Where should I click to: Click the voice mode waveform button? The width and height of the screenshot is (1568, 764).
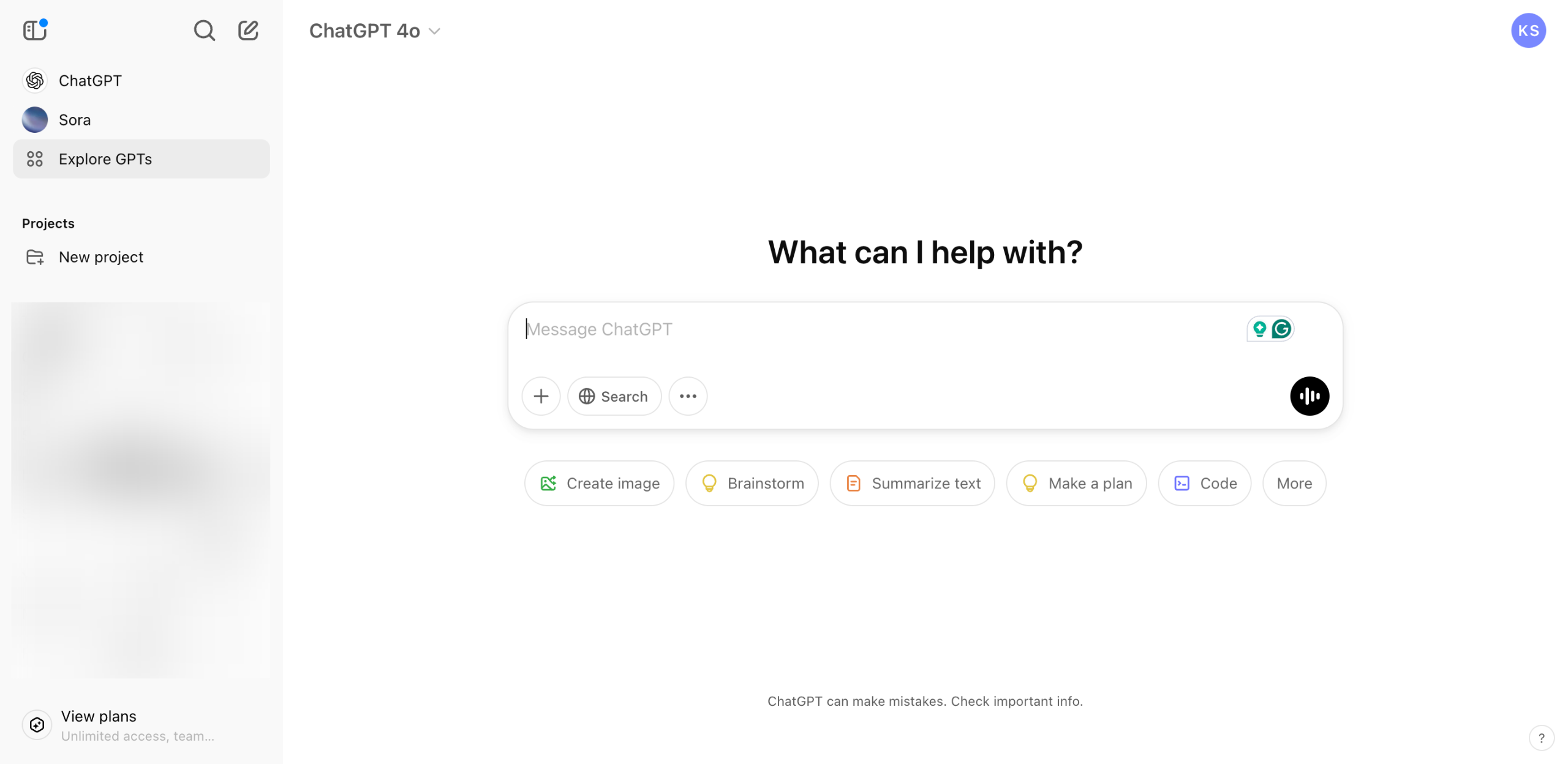[x=1309, y=396]
